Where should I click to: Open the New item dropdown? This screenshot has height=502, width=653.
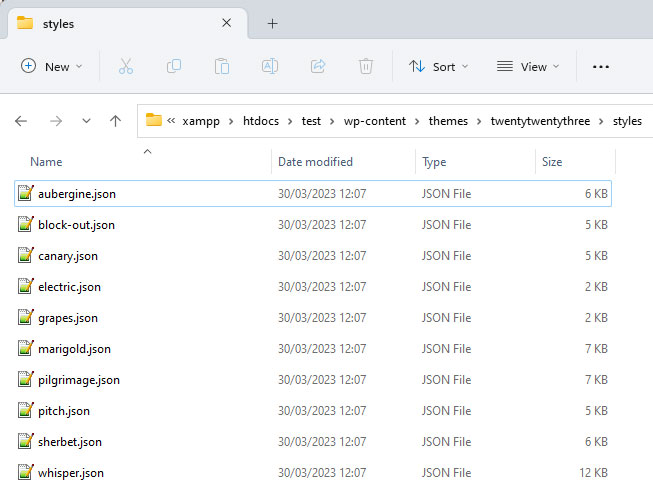pos(52,66)
